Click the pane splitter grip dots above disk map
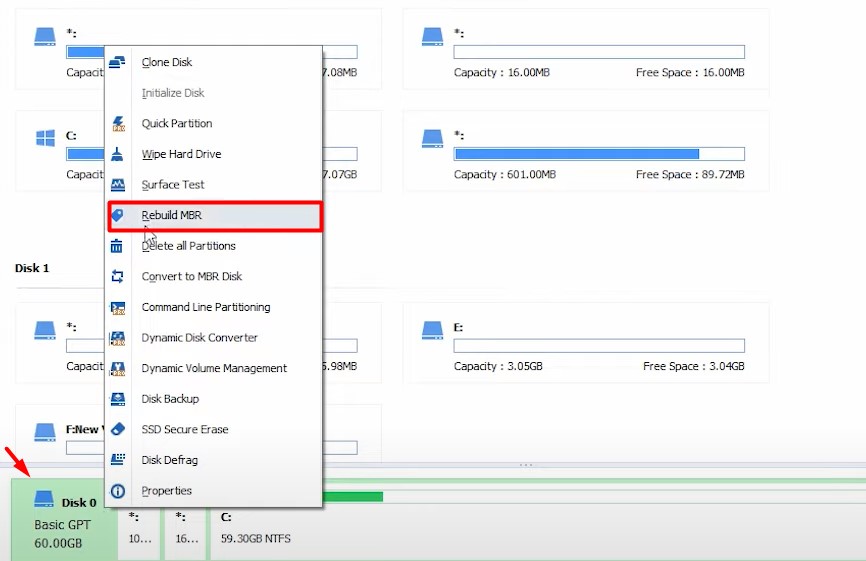This screenshot has height=561, width=866. coord(526,465)
